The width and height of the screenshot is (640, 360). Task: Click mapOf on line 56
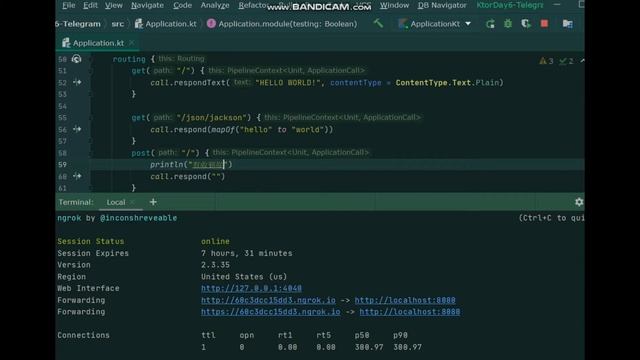(x=223, y=129)
